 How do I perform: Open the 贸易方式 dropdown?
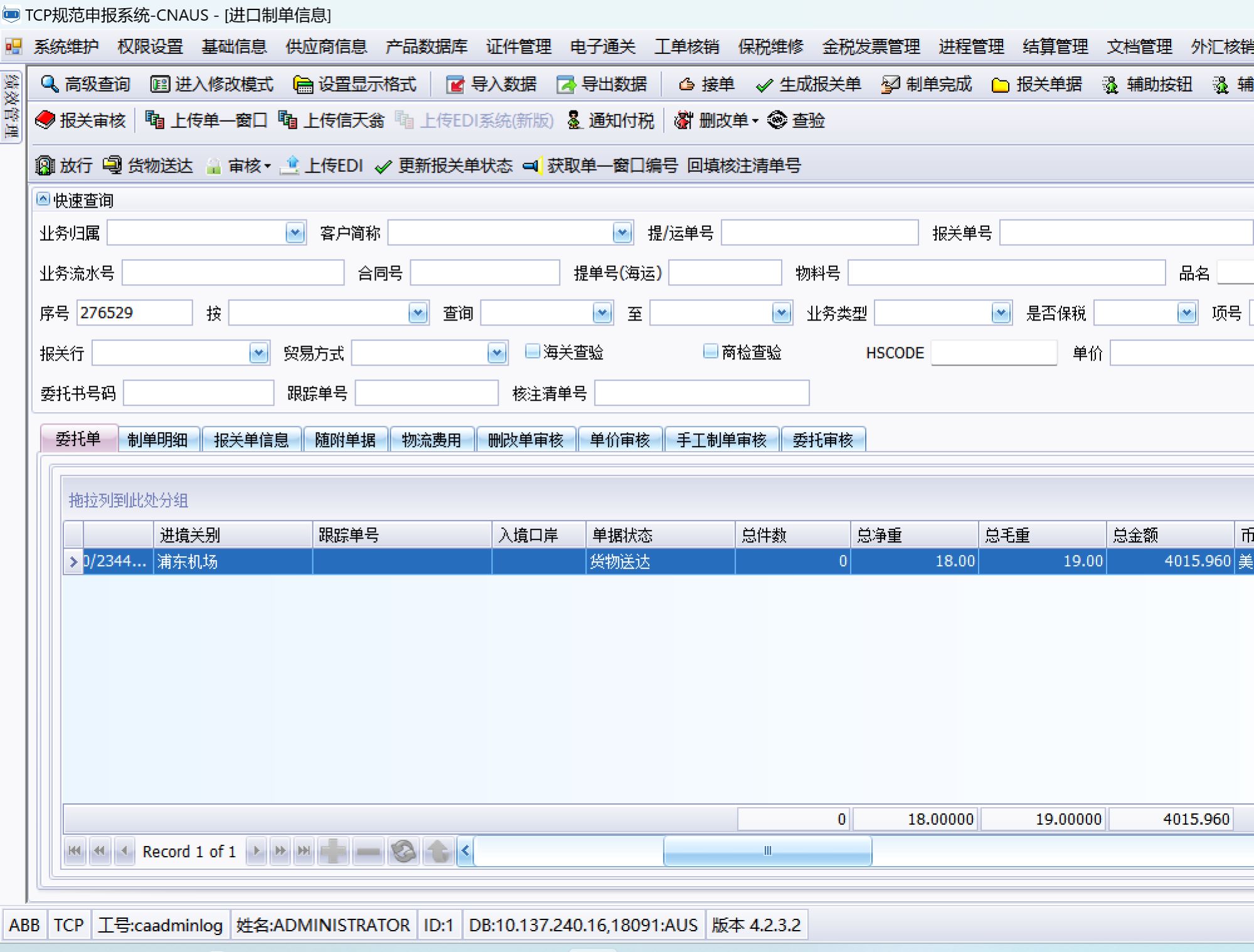[497, 353]
